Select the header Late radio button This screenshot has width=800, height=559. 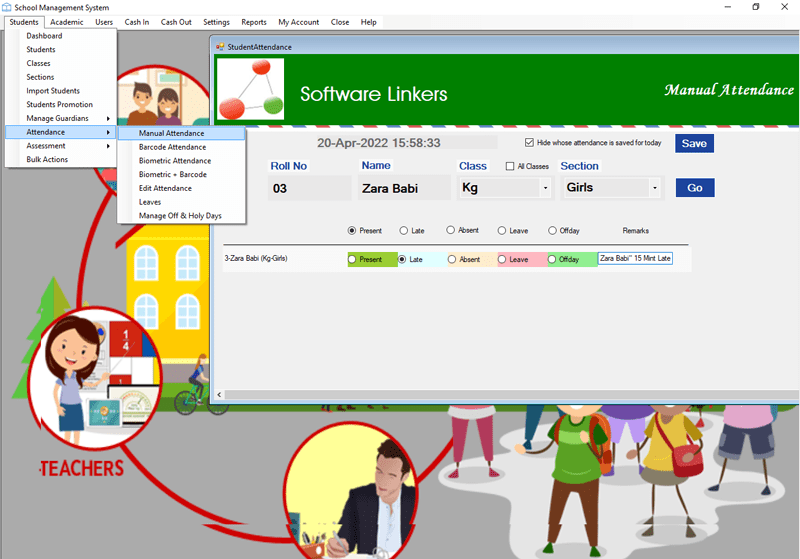pos(404,231)
